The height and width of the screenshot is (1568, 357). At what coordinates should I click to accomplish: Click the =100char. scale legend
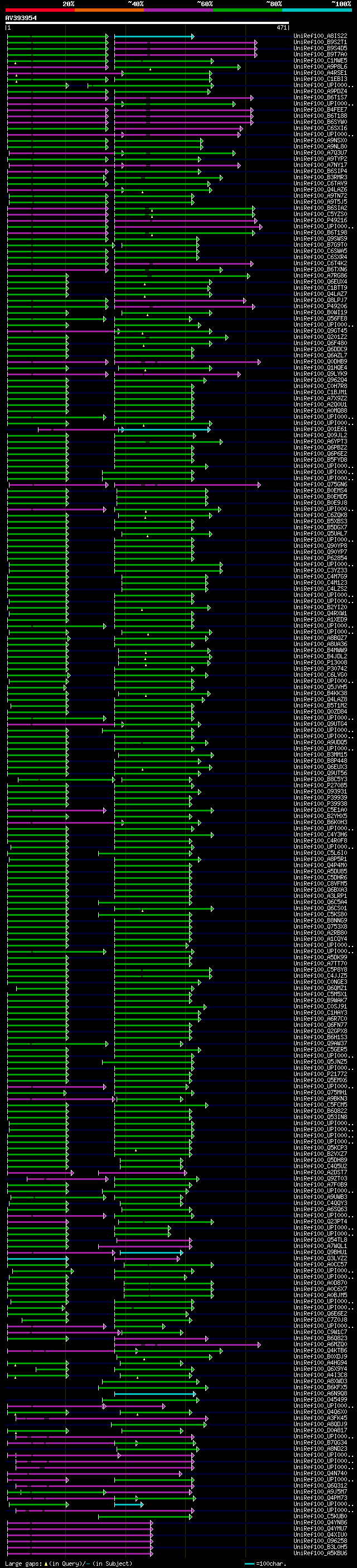(x=265, y=1563)
